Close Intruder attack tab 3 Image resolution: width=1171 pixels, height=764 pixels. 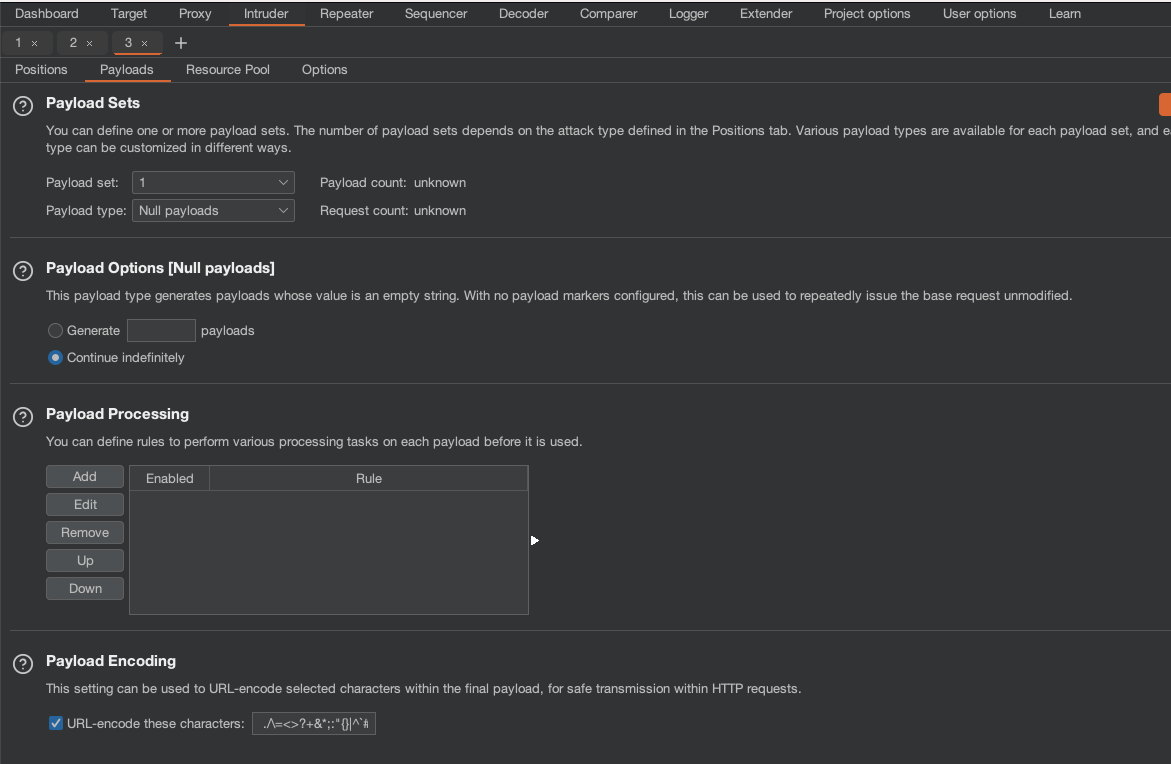pyautogui.click(x=144, y=44)
